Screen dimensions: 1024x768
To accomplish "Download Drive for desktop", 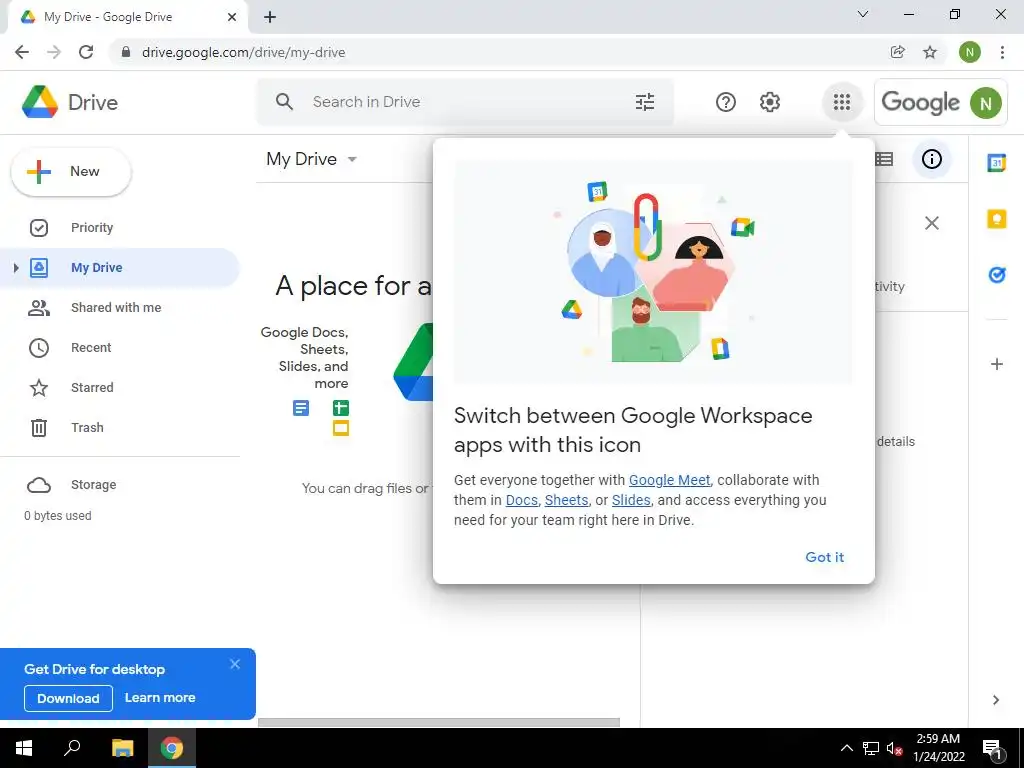I will [x=69, y=698].
